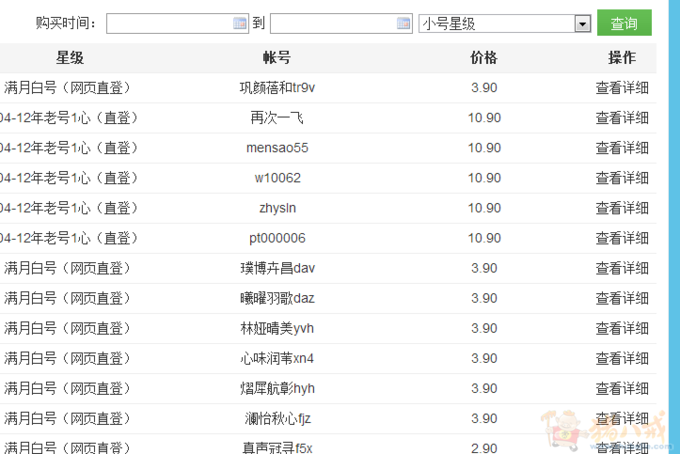View details of account pt000006
This screenshot has height=454, width=680.
[622, 238]
